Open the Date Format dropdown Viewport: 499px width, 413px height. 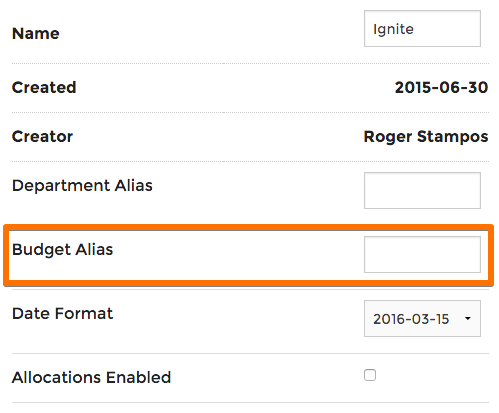[x=422, y=319]
